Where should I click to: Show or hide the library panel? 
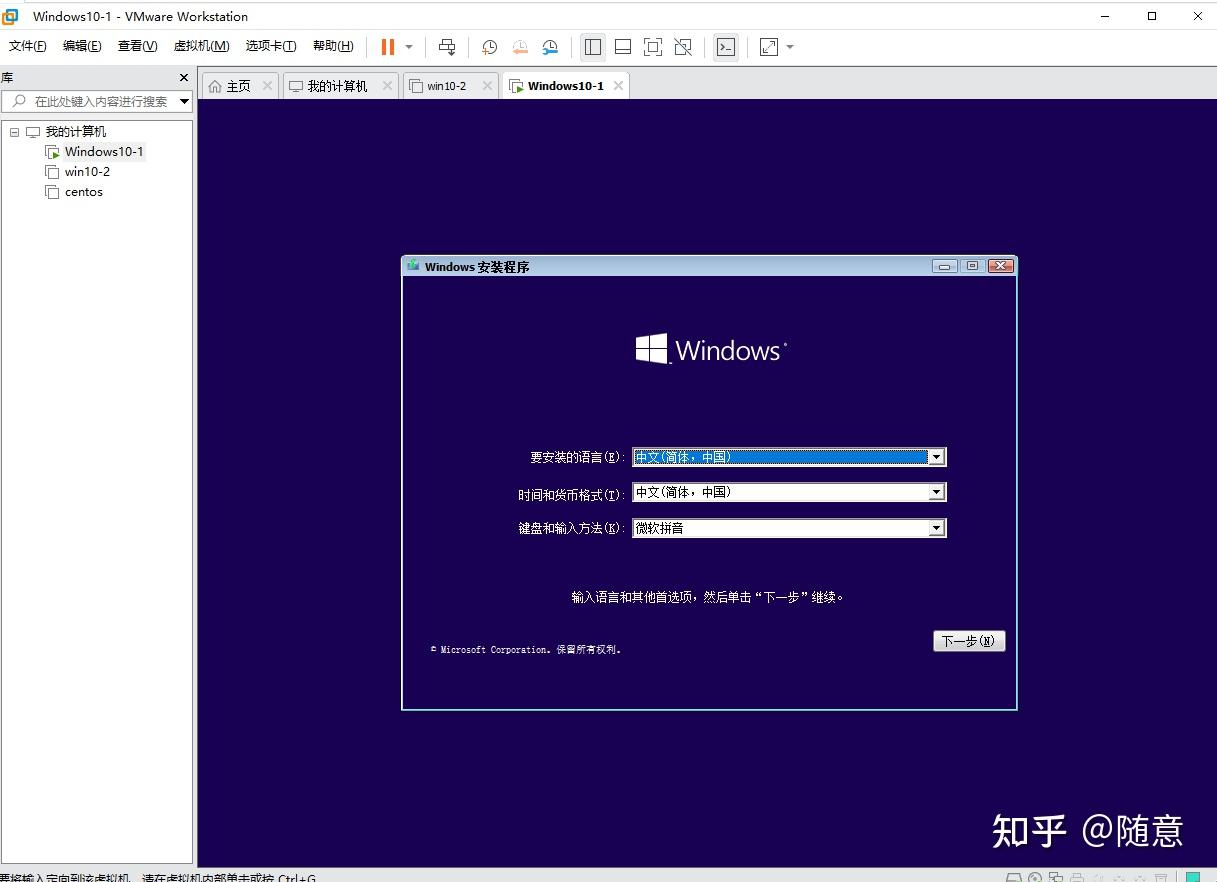(x=591, y=46)
